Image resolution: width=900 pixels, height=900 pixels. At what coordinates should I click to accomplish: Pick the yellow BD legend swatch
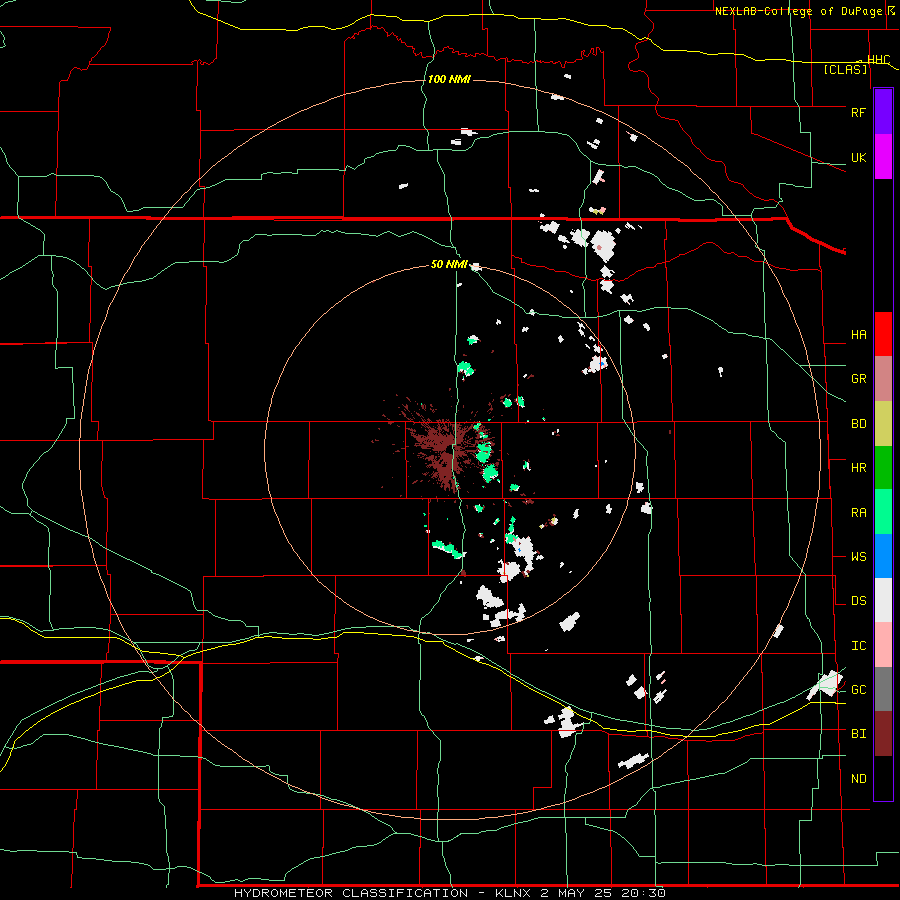(x=883, y=424)
